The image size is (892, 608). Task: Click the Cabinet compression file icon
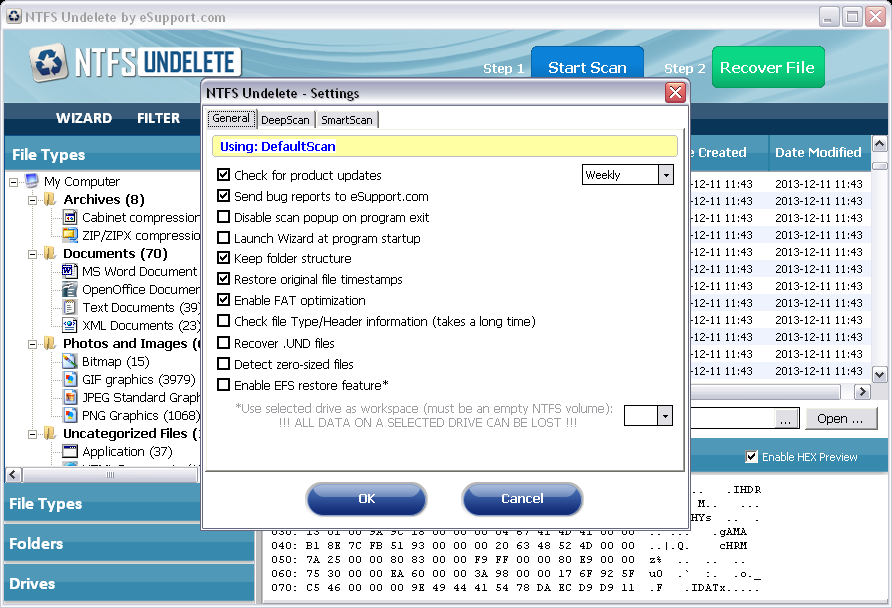(70, 217)
